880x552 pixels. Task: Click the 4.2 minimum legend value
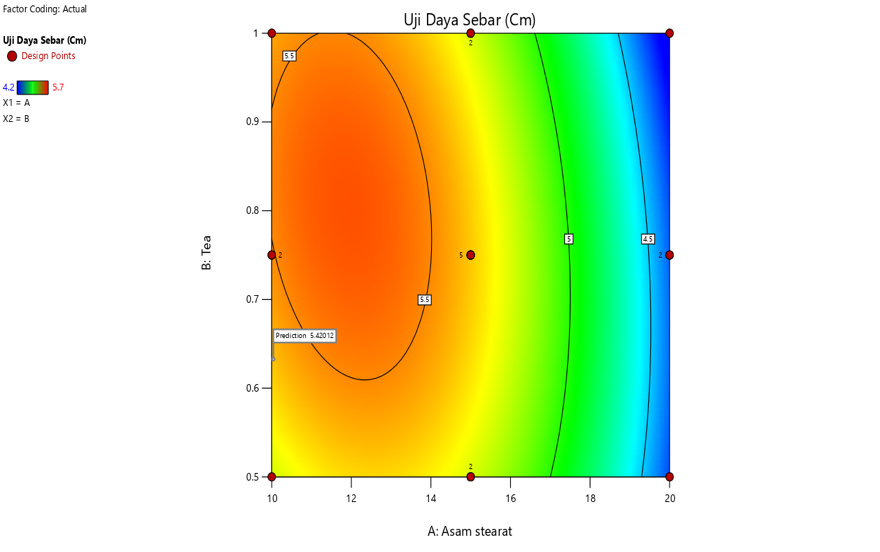click(9, 87)
